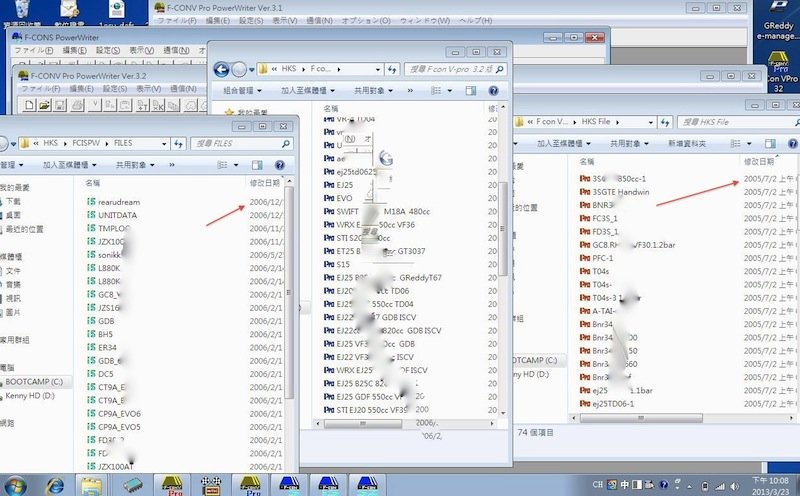
Task: Click search box in F co... window
Action: pos(455,69)
